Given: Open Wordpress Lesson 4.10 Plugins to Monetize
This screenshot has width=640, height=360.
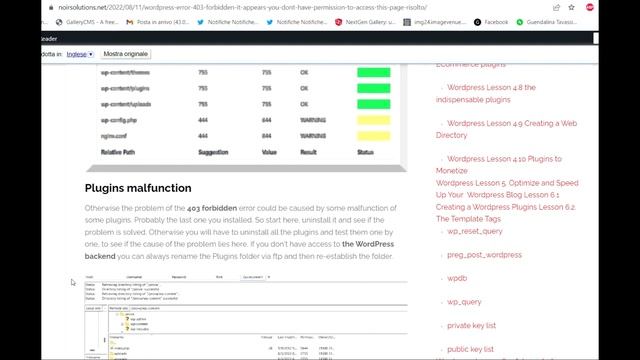Looking at the screenshot, I should point(499,164).
